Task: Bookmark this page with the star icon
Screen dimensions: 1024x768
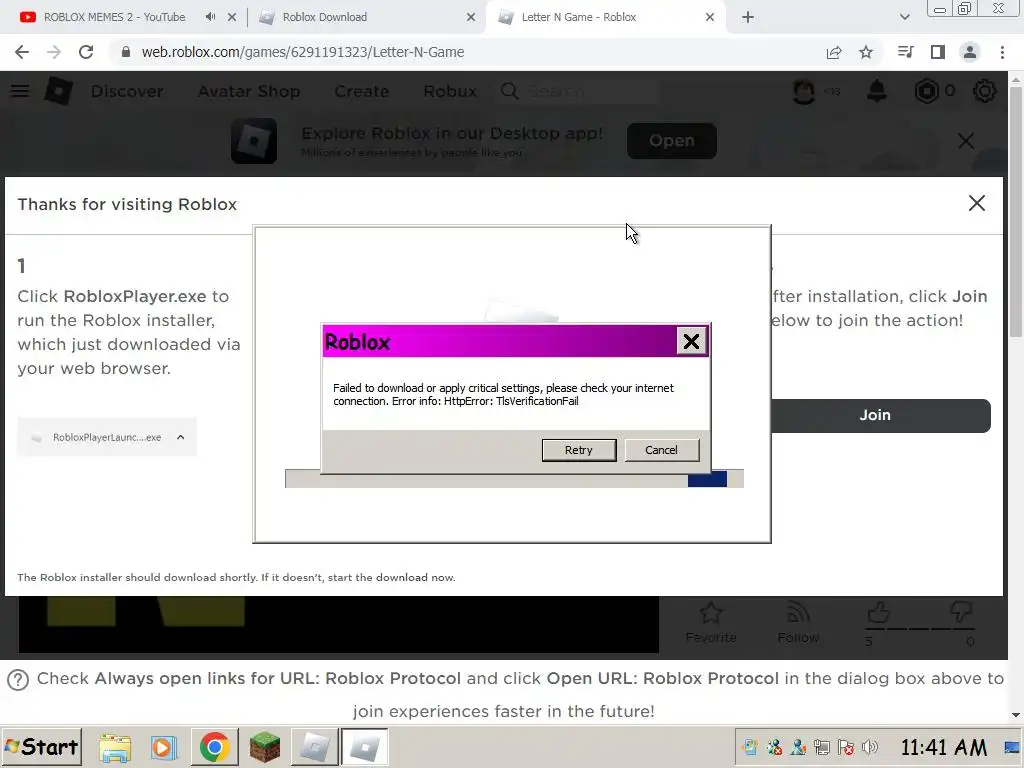Action: pyautogui.click(x=866, y=52)
